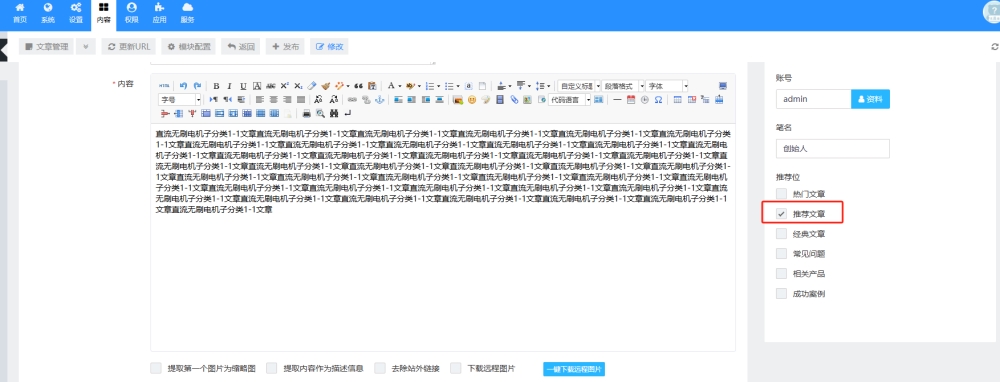Insert horizontal rule line
Image resolution: width=1000 pixels, height=382 pixels.
pos(617,99)
